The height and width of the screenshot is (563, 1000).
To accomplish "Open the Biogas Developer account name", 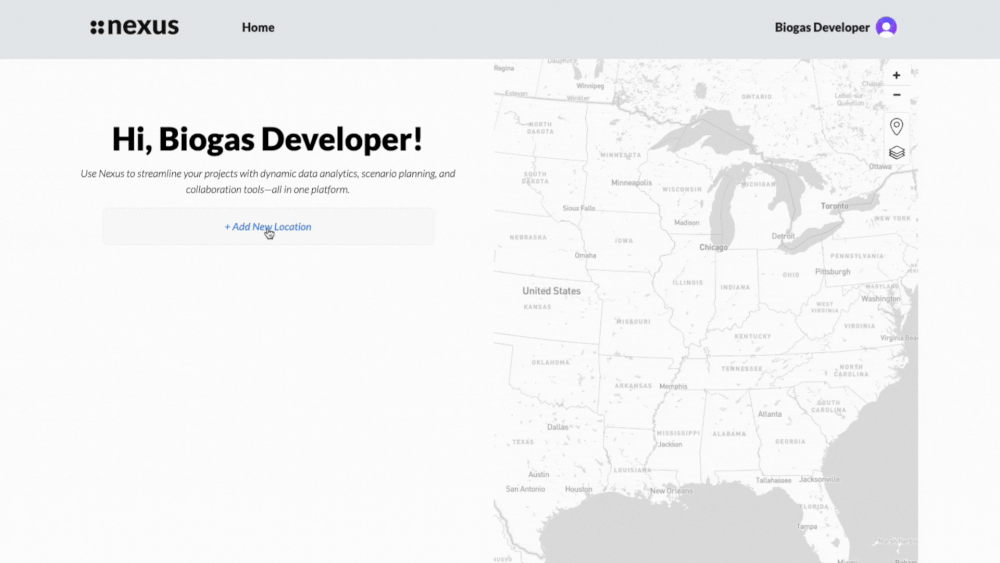I will click(821, 27).
